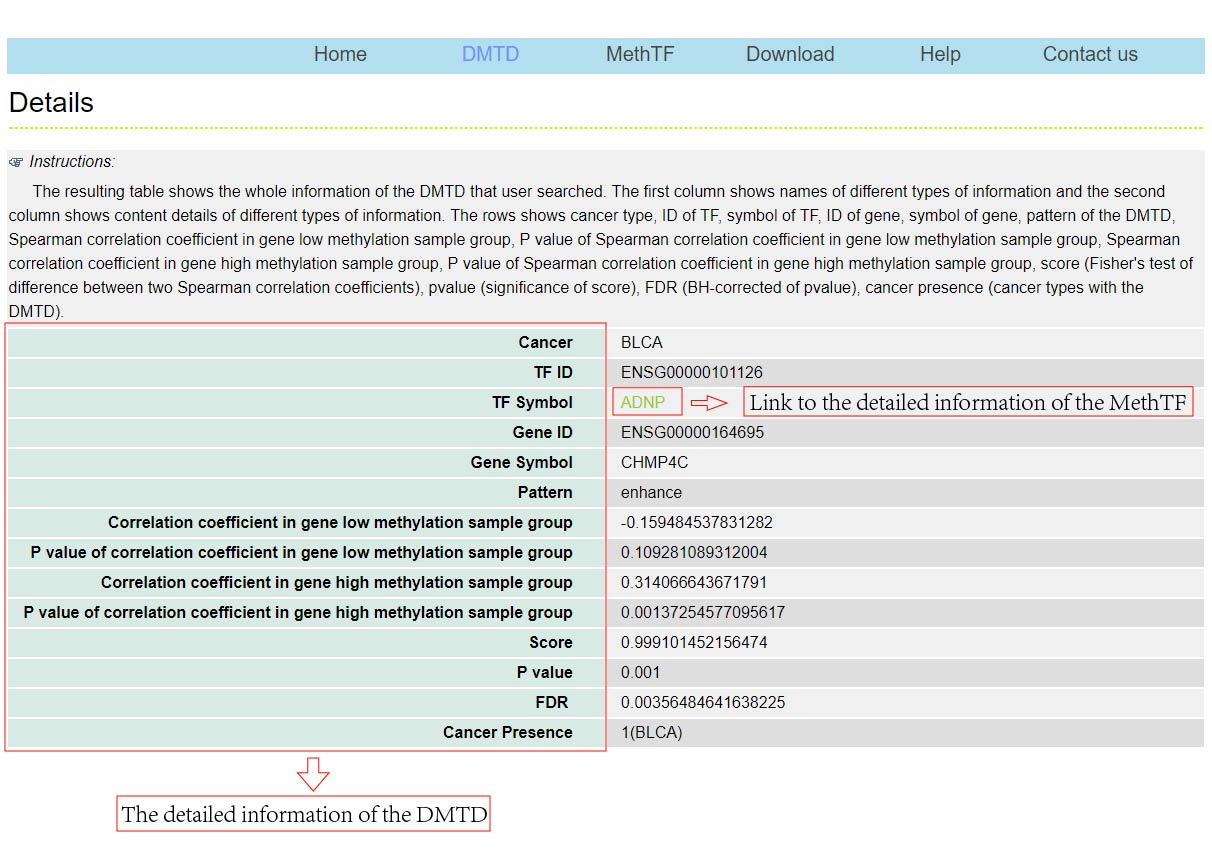
Task: Follow the ADNP TF Symbol link
Action: click(642, 403)
